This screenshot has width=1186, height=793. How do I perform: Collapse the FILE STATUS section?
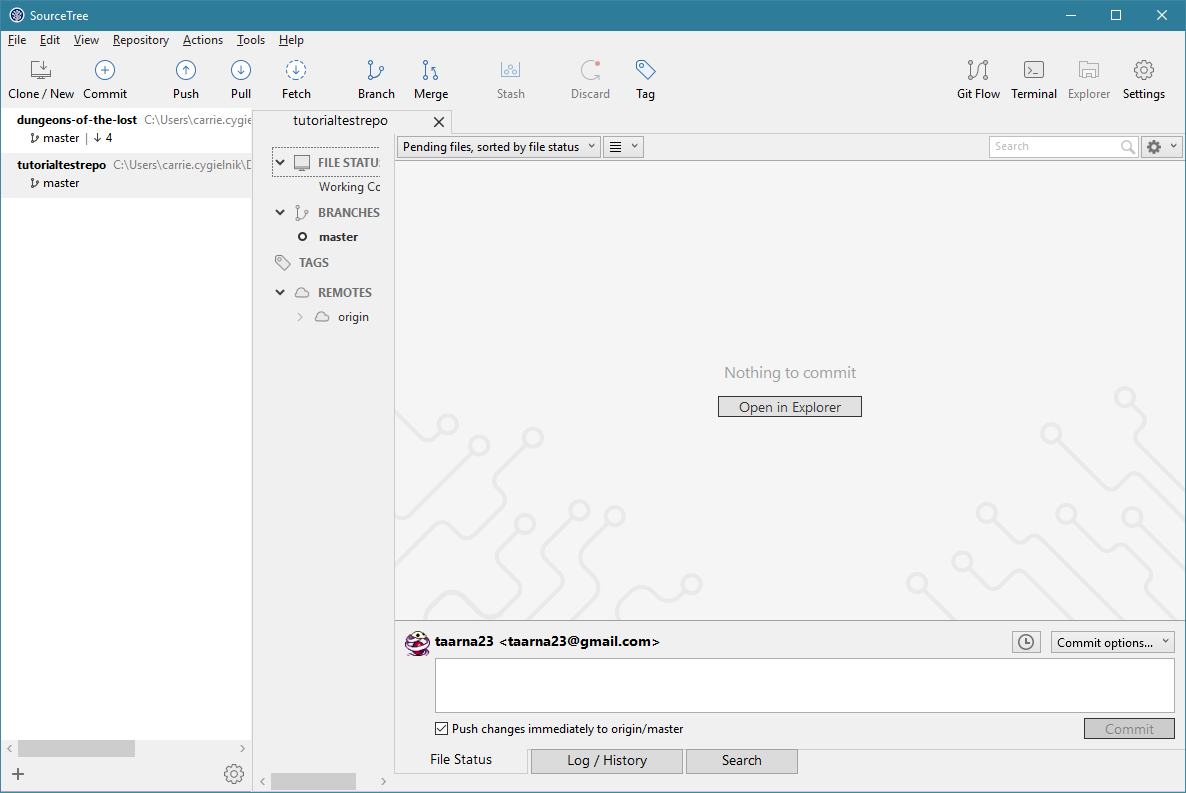tap(280, 163)
